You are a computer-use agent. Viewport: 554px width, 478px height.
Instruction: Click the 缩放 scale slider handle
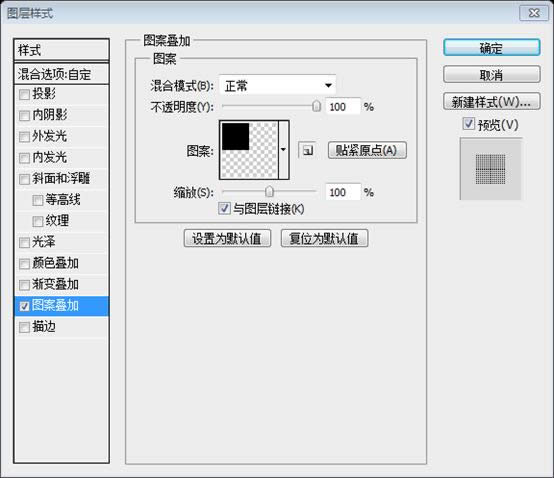269,191
